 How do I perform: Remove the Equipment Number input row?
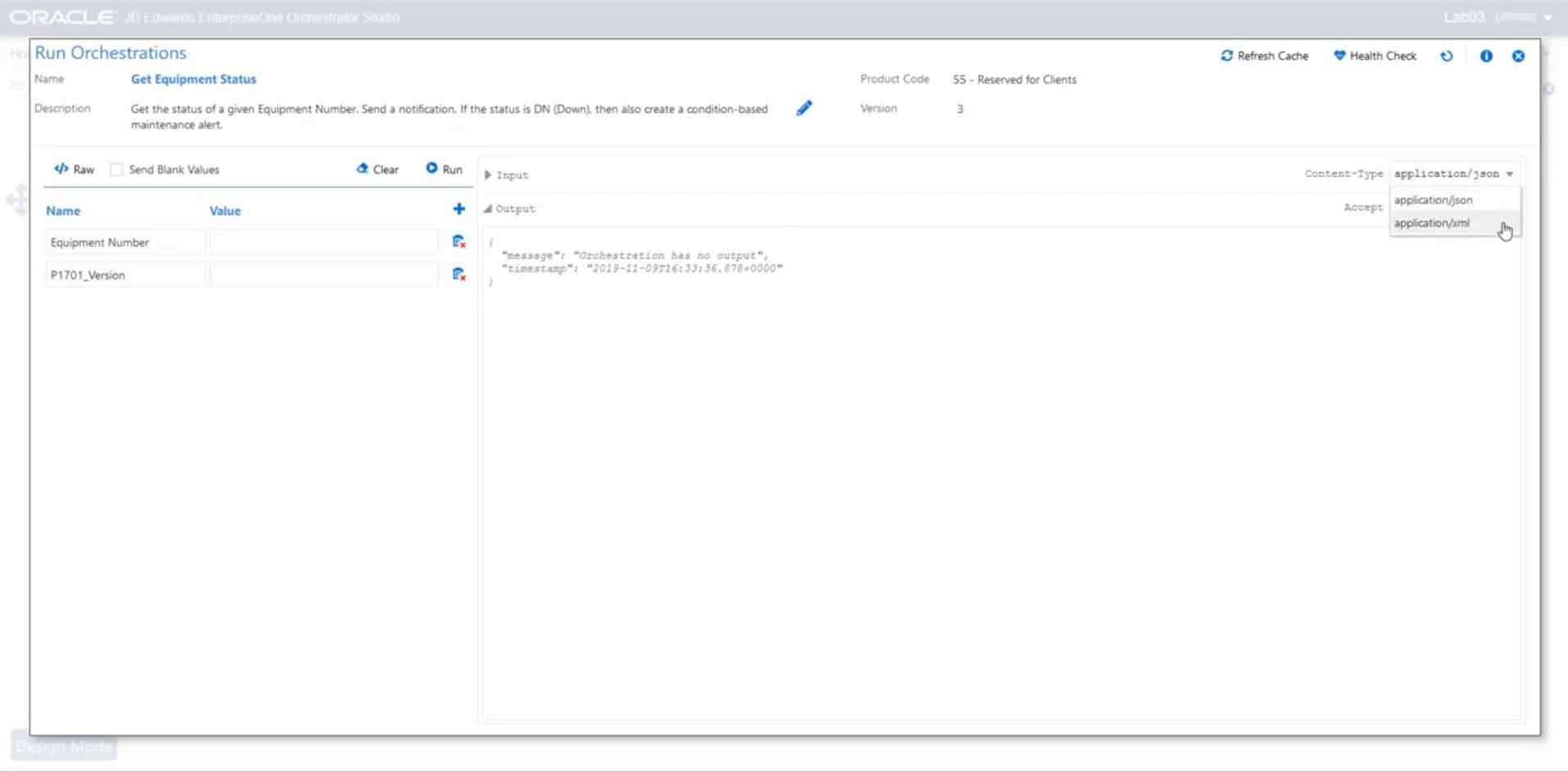click(459, 241)
